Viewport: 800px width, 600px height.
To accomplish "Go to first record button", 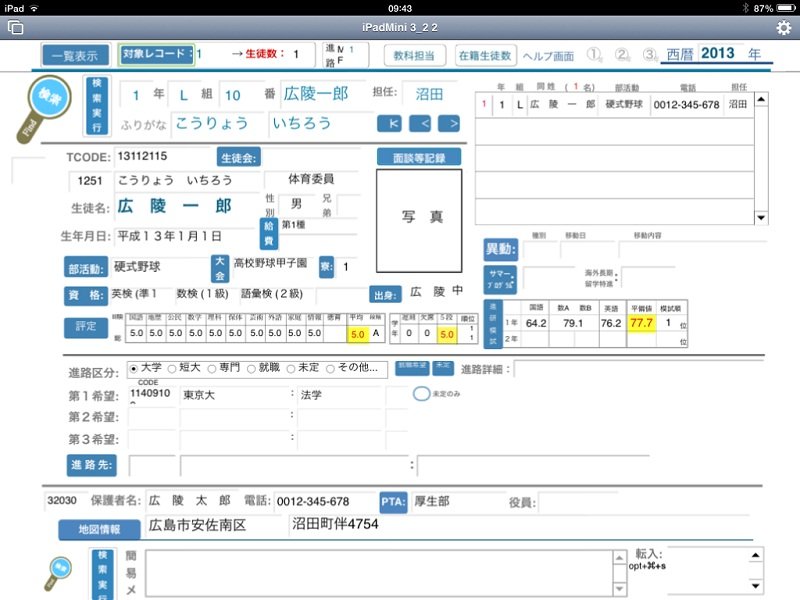I will pyautogui.click(x=389, y=123).
